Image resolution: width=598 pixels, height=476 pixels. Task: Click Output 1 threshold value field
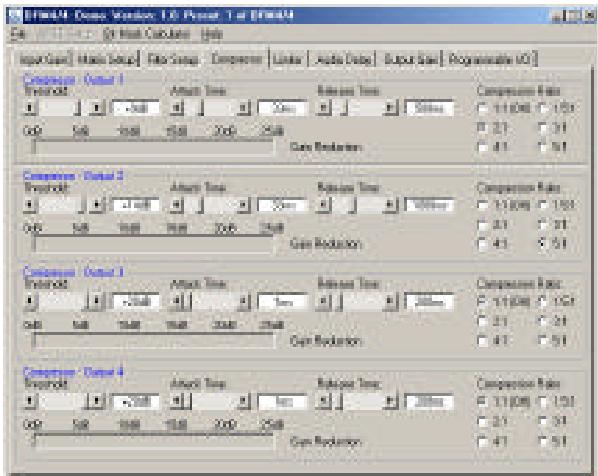coord(136,108)
